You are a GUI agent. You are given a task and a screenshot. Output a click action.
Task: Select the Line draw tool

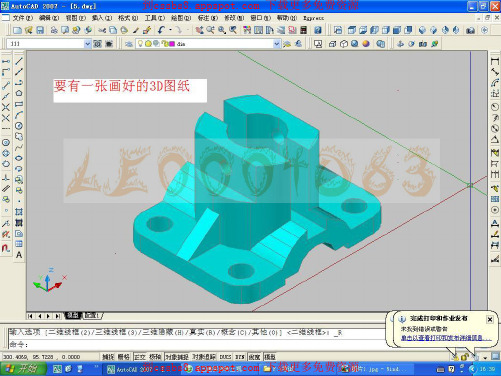click(19, 61)
